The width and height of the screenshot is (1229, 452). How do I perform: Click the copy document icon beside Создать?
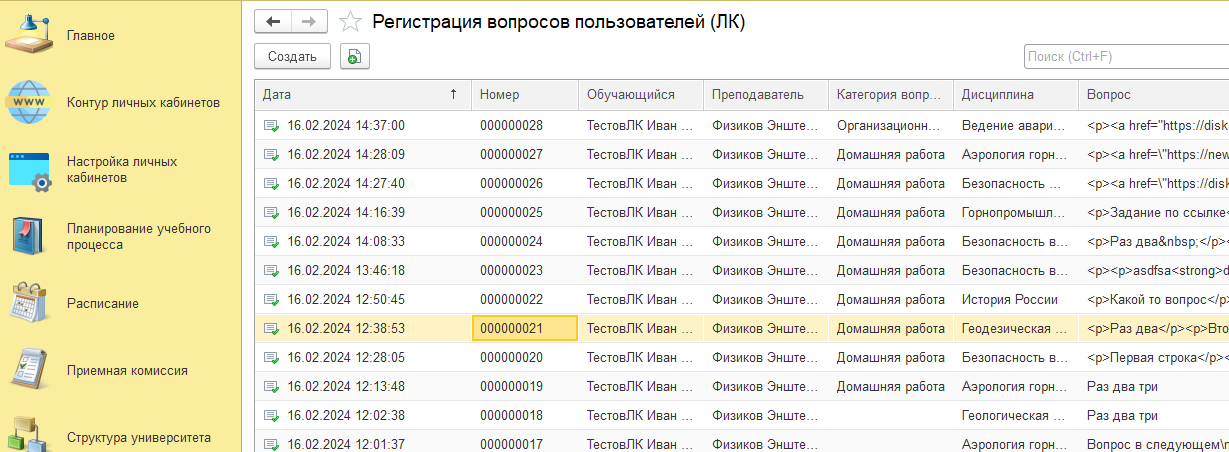point(354,57)
